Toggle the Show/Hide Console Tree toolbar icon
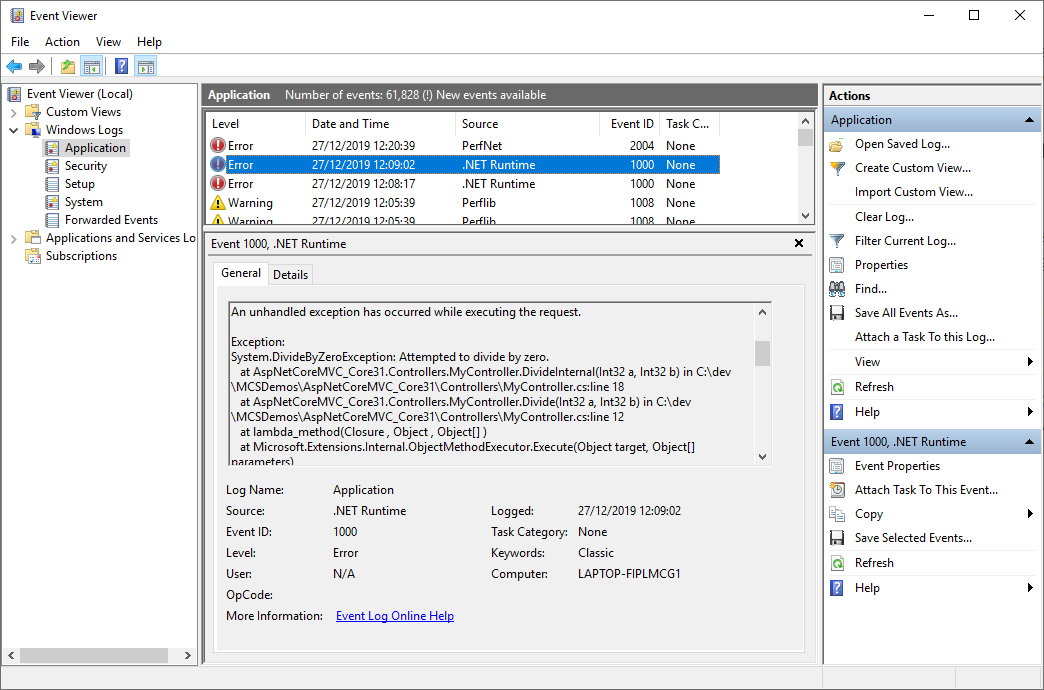Screen dimensions: 1044x690 pos(91,67)
